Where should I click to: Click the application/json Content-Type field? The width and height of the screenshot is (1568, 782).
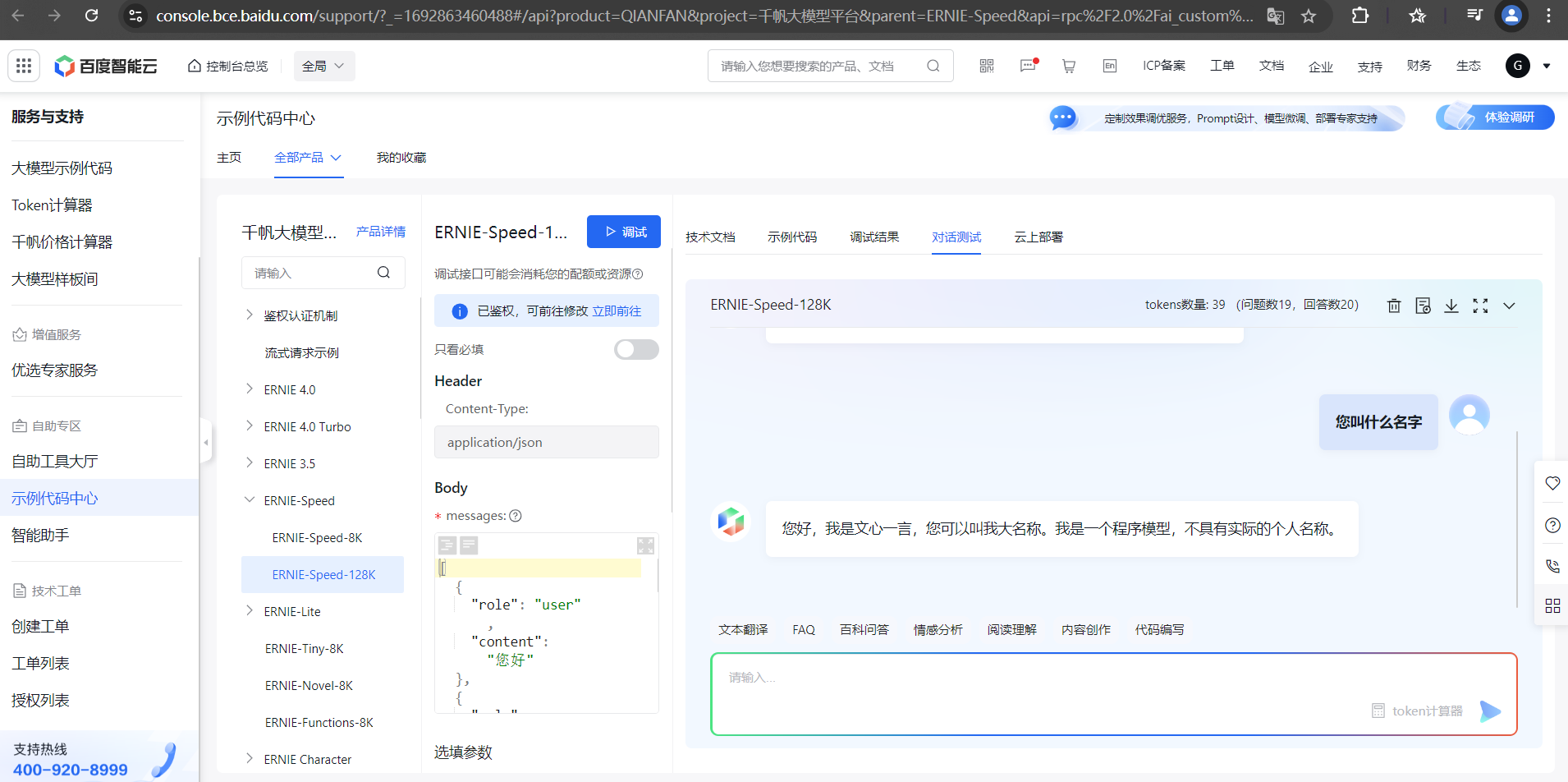(547, 442)
